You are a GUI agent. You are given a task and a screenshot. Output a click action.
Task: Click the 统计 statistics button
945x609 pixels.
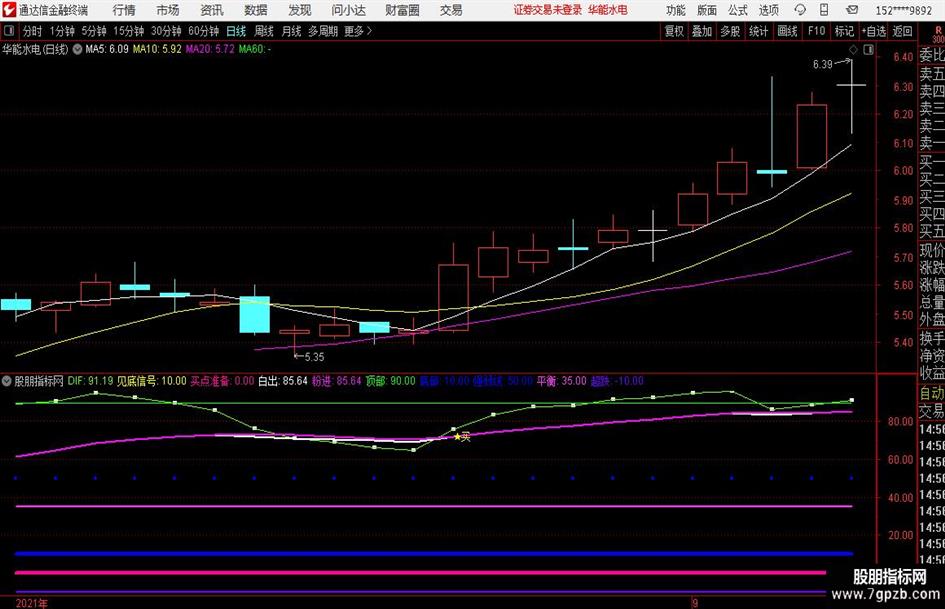759,31
